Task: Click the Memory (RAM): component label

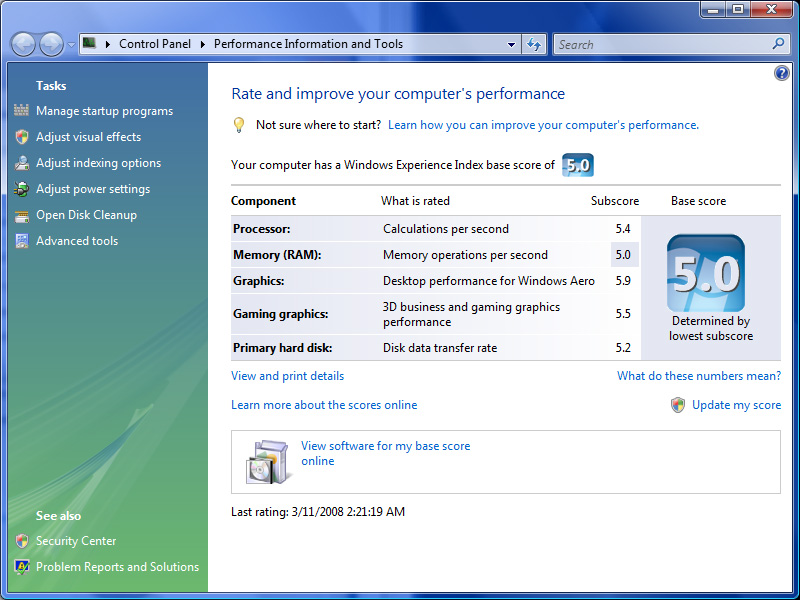Action: [277, 255]
